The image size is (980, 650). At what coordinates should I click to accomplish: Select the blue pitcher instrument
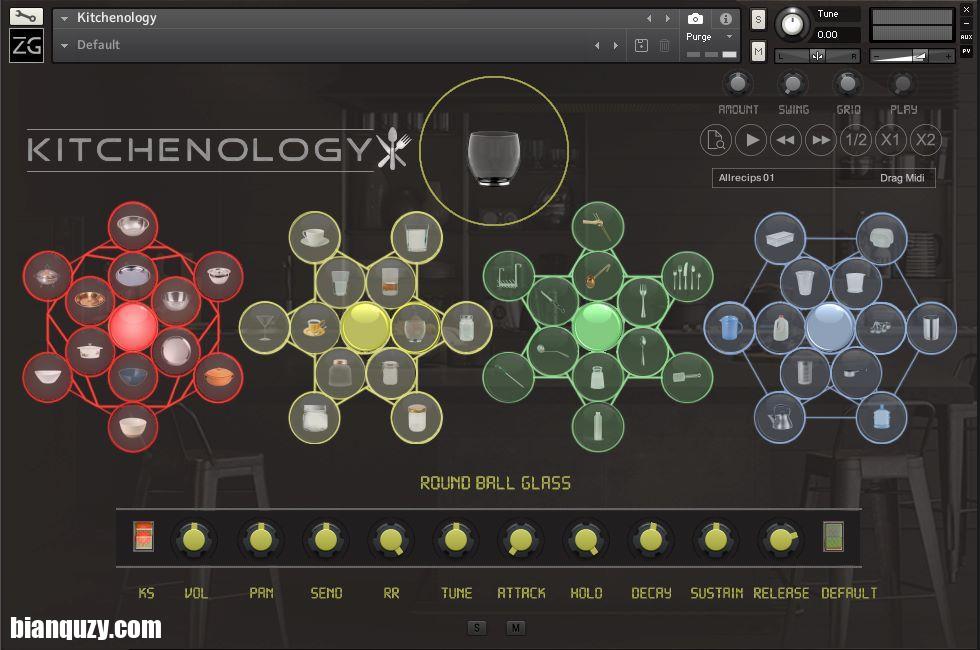pos(729,327)
